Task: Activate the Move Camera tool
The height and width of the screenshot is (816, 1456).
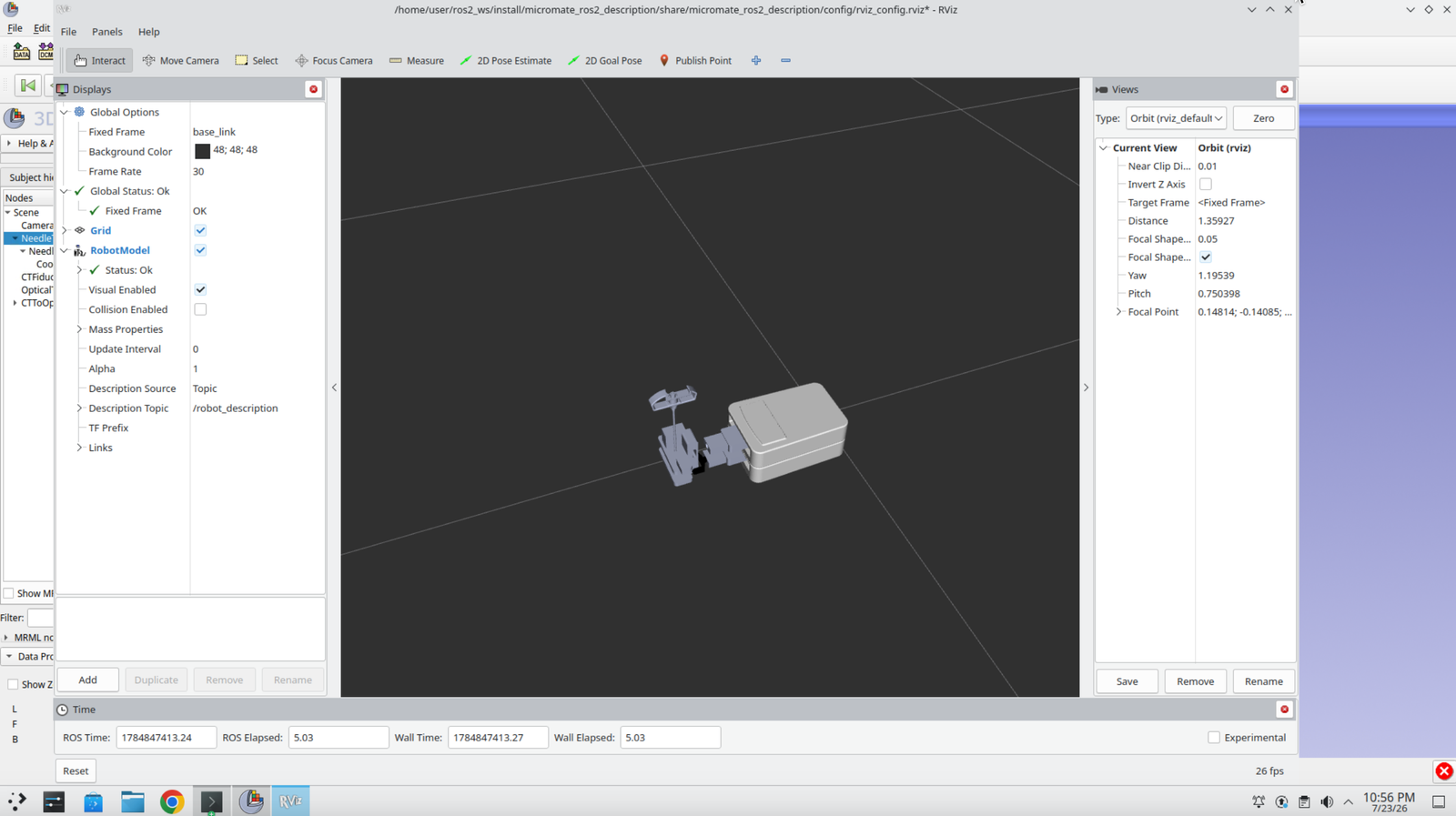Action: 180,60
